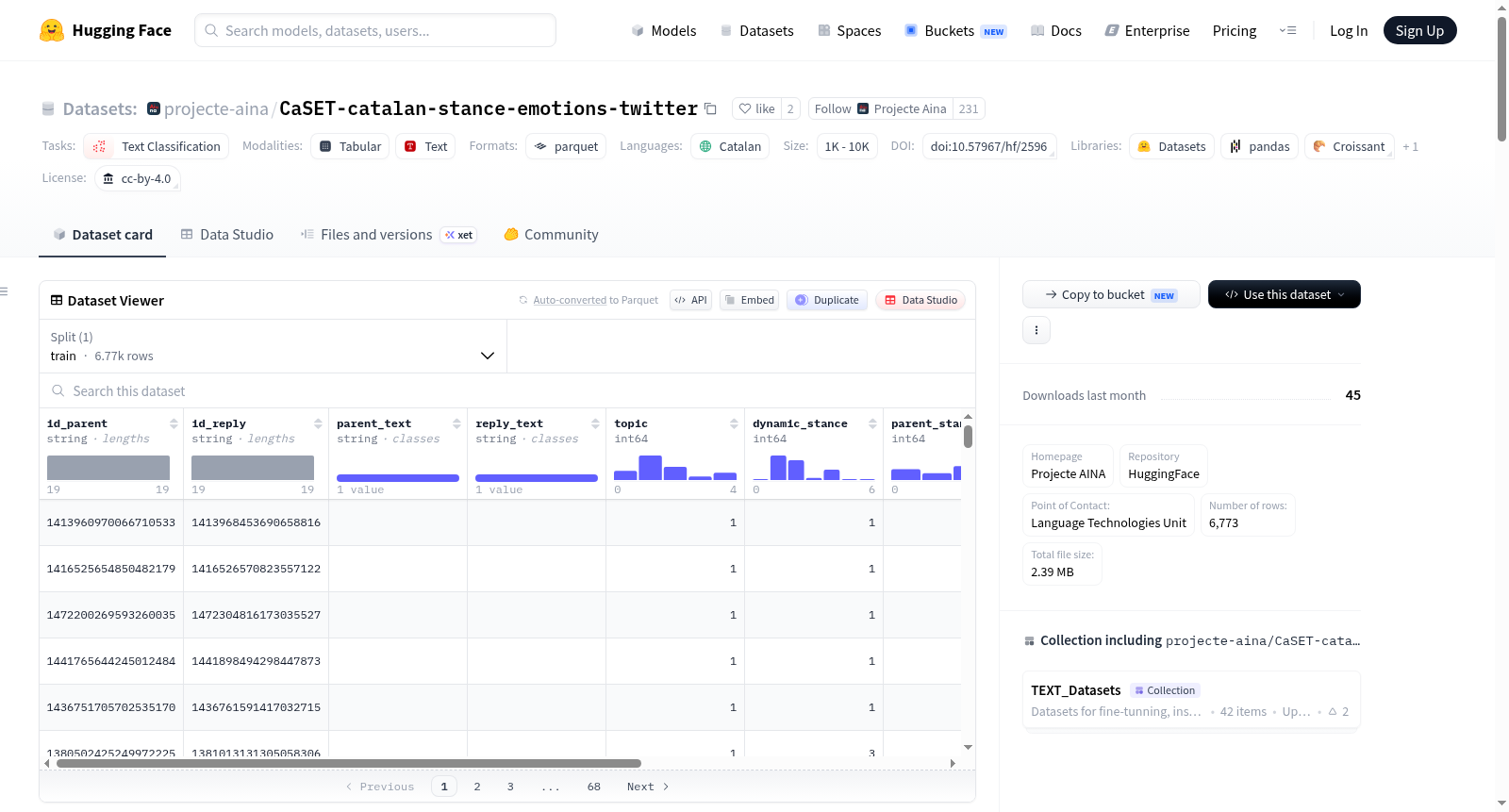Image resolution: width=1509 pixels, height=812 pixels.
Task: Switch to Files and versions tab
Action: tap(389, 235)
